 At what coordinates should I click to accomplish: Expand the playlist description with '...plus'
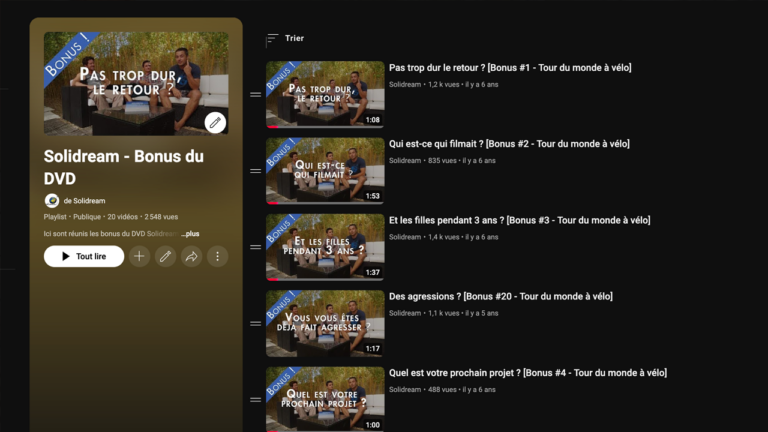click(x=190, y=233)
